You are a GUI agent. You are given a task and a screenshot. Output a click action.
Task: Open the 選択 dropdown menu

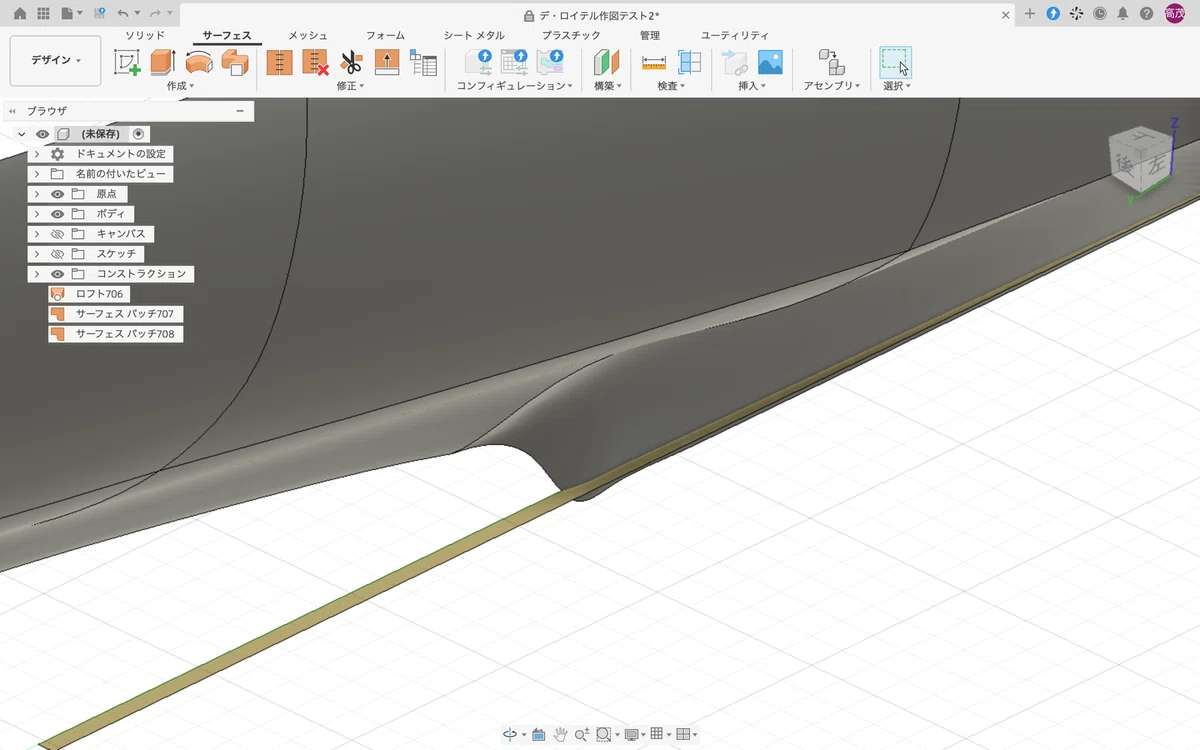[x=897, y=87]
